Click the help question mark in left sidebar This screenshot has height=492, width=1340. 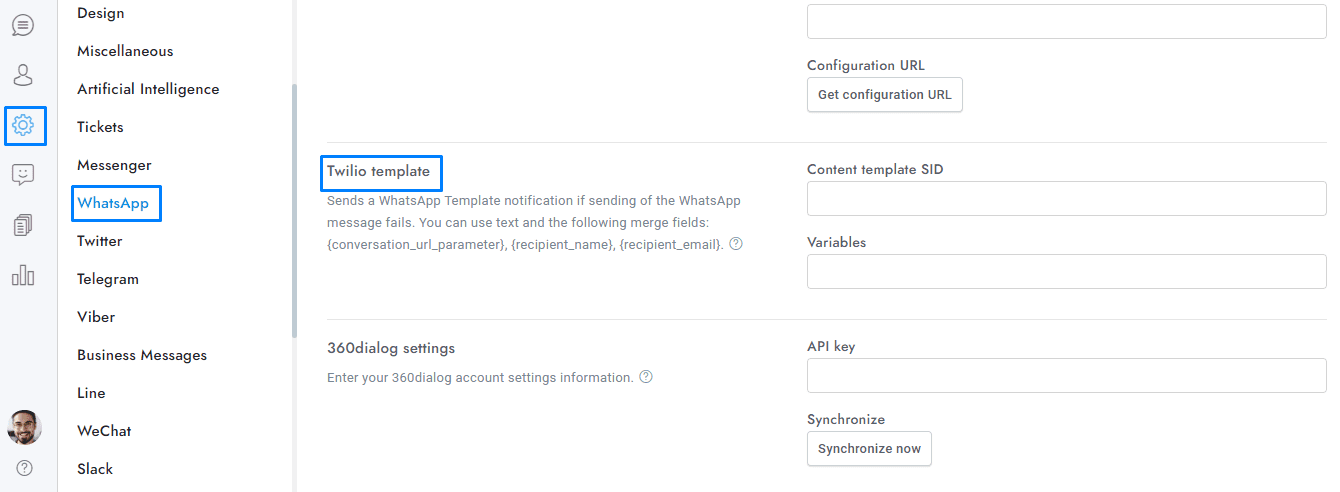24,468
